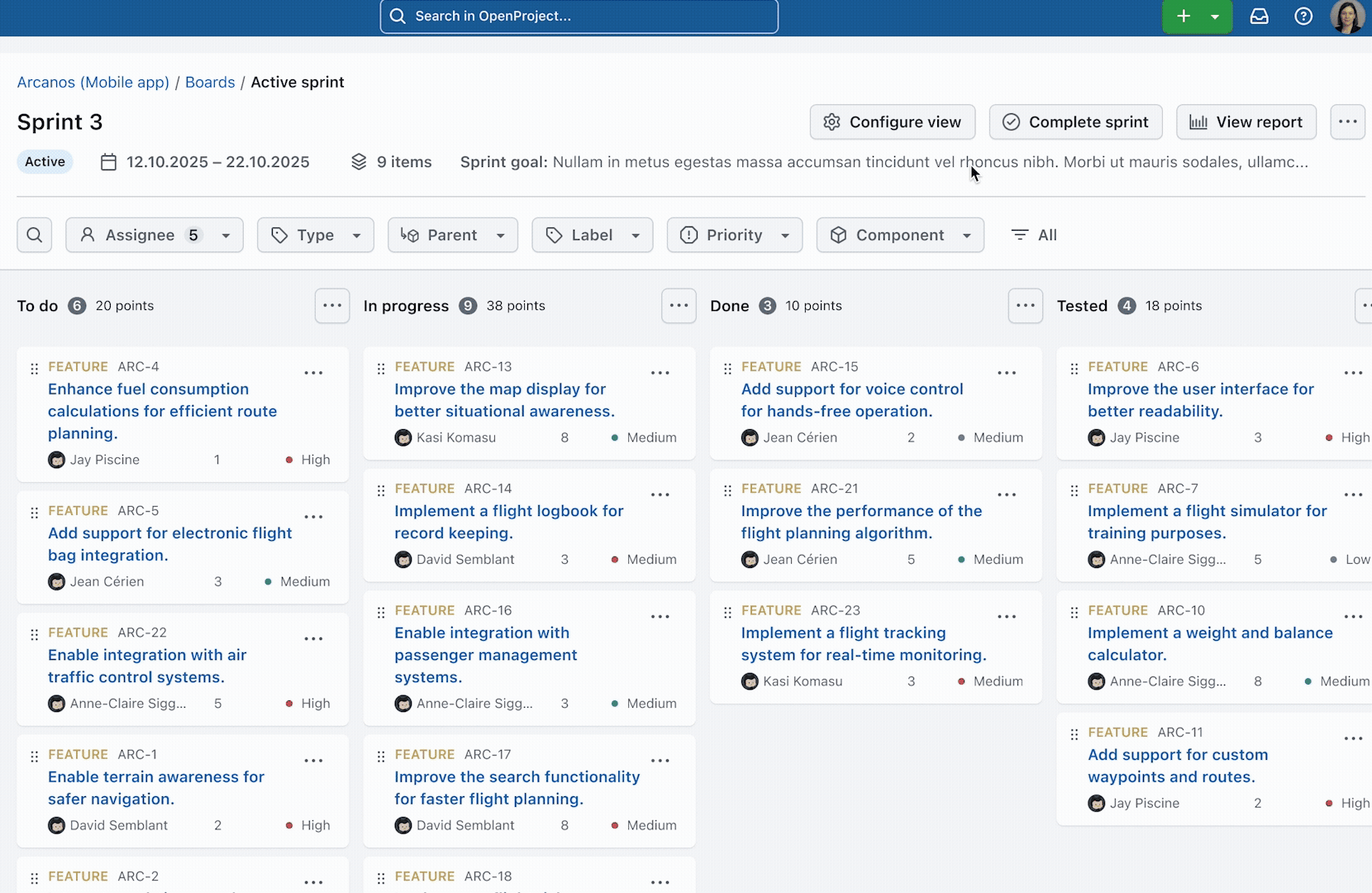Open the Component filter dropdown

[x=899, y=235]
